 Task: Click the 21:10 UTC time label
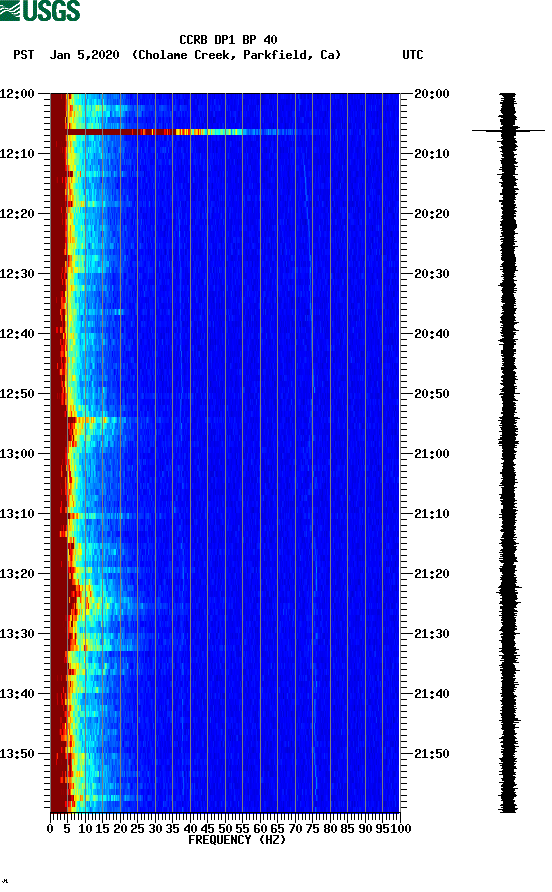click(432, 514)
